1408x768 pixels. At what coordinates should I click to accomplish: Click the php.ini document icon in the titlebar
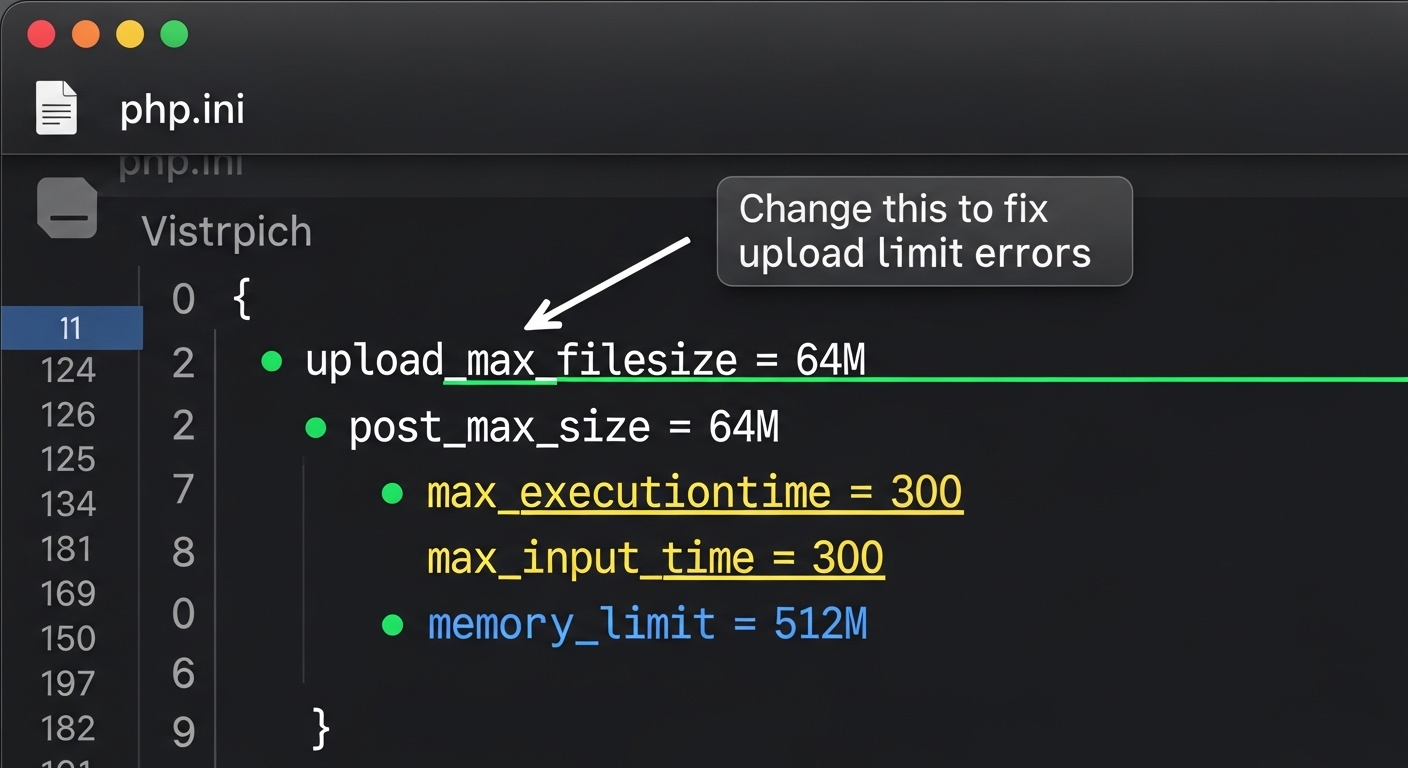tap(56, 107)
